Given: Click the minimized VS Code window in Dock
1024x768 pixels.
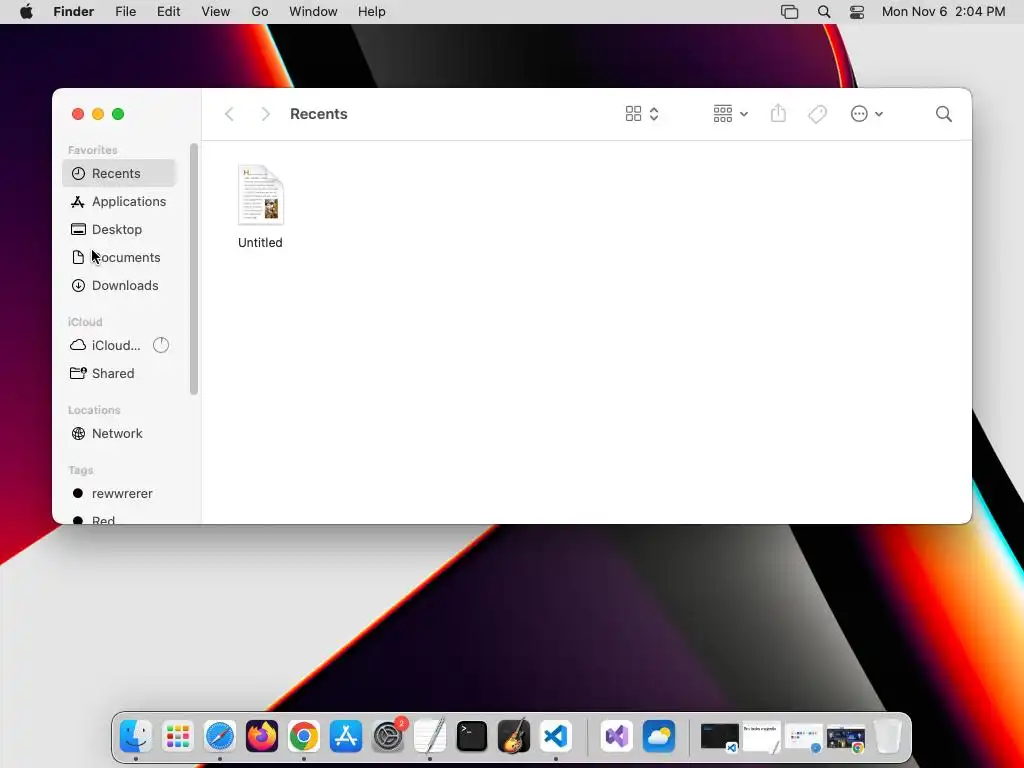Looking at the screenshot, I should [719, 737].
